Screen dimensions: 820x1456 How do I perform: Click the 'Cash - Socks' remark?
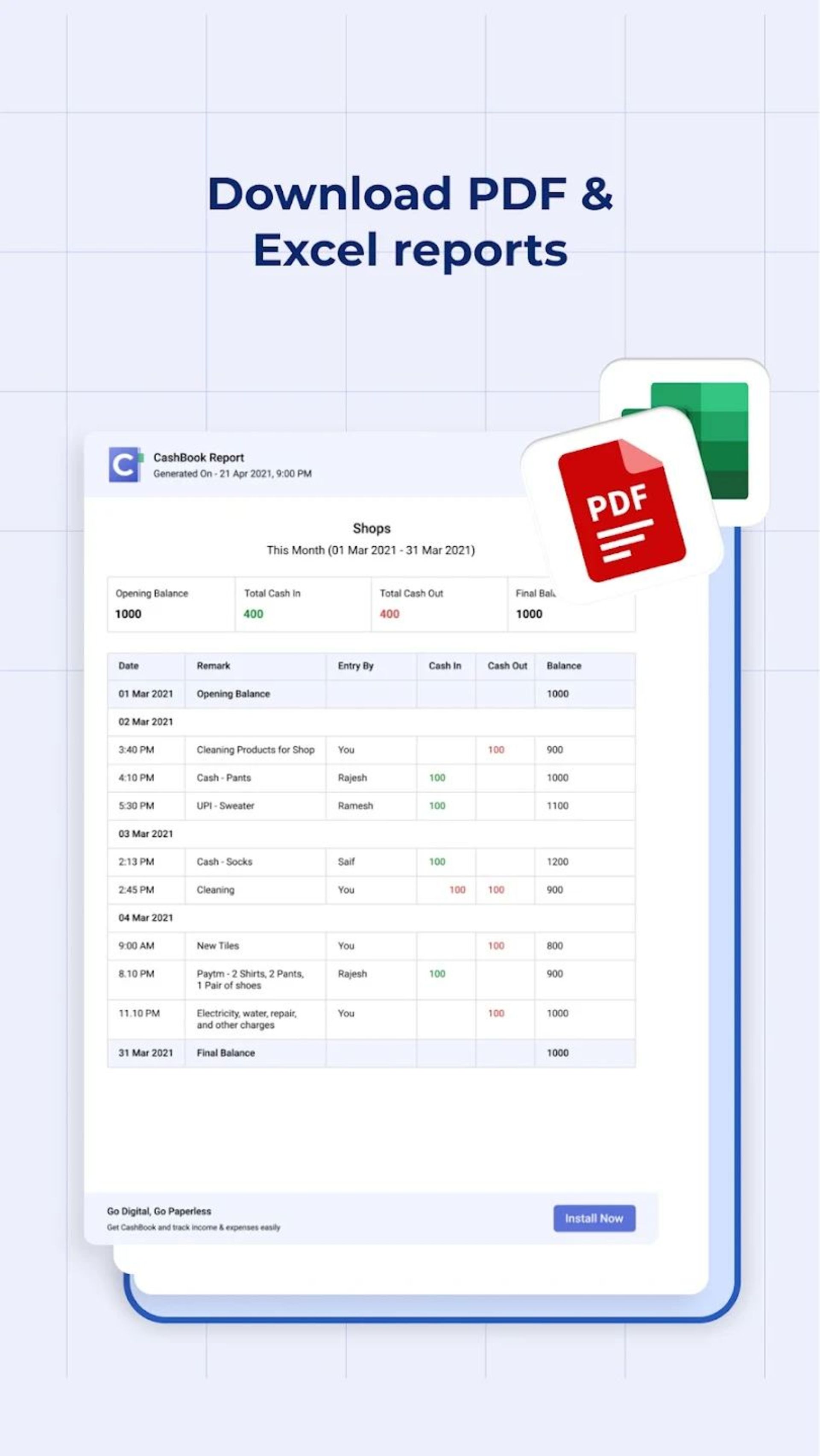click(x=224, y=861)
